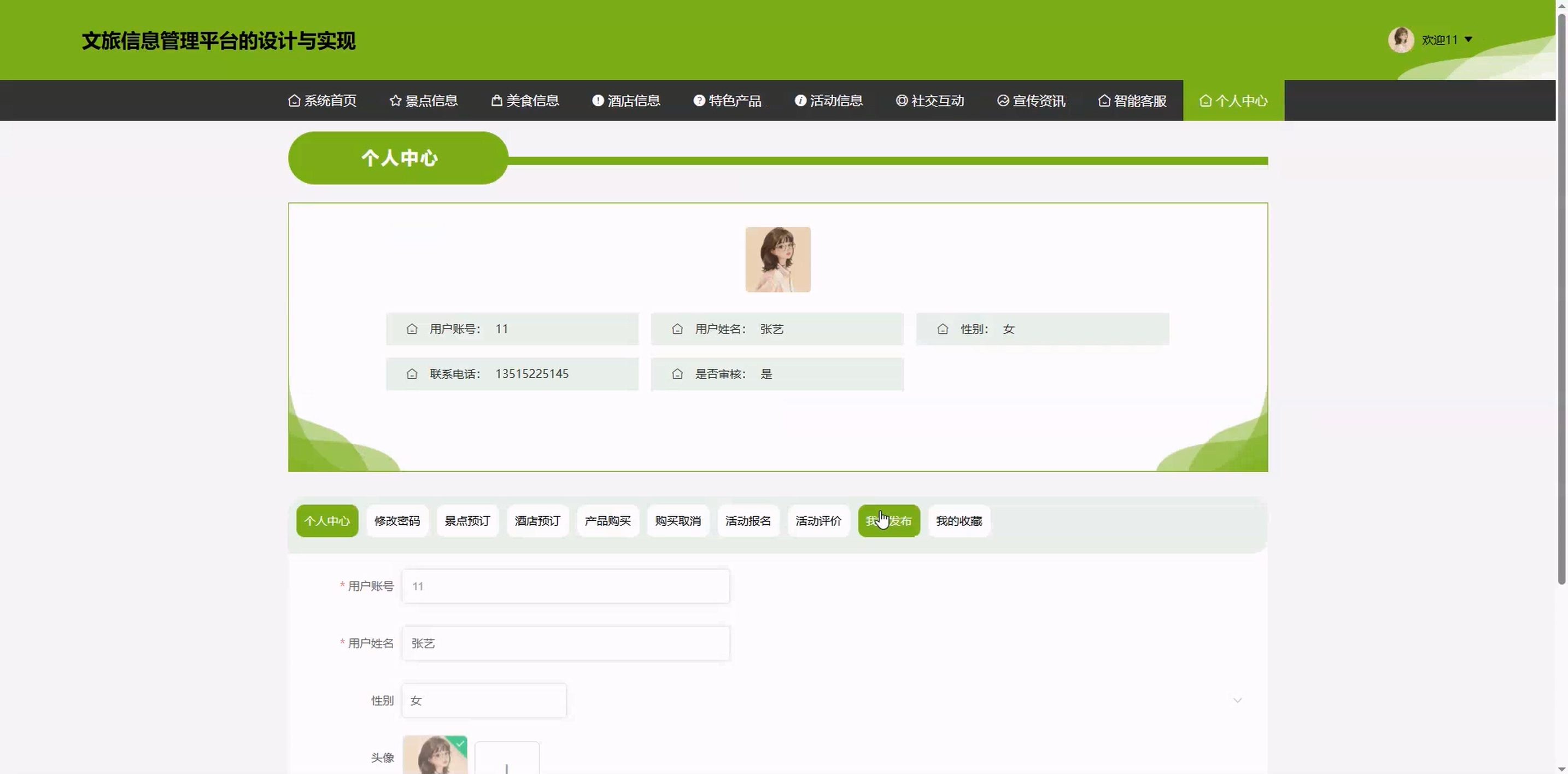The width and height of the screenshot is (1568, 774).
Task: Open the 我的收藏 tab
Action: pyautogui.click(x=959, y=521)
